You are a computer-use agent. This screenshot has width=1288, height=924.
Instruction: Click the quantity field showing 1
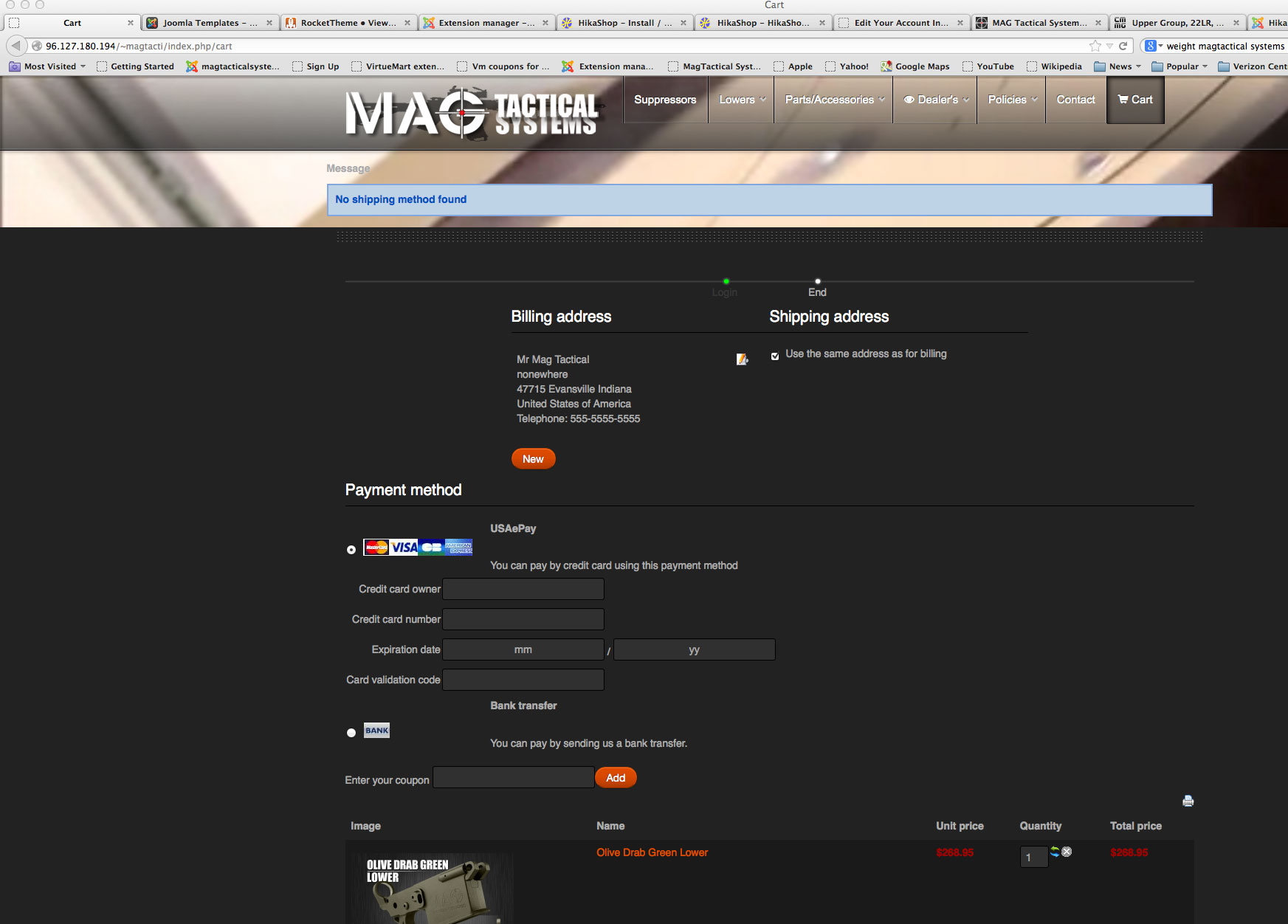tap(1033, 857)
